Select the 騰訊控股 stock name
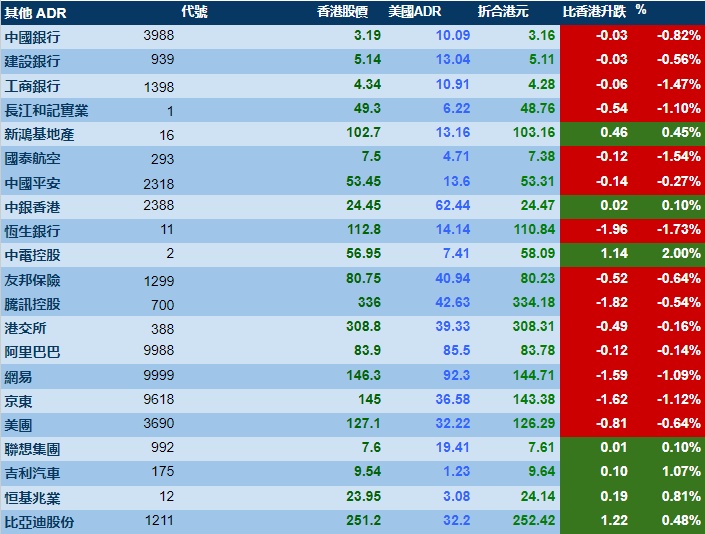705x534 pixels. click(x=32, y=304)
